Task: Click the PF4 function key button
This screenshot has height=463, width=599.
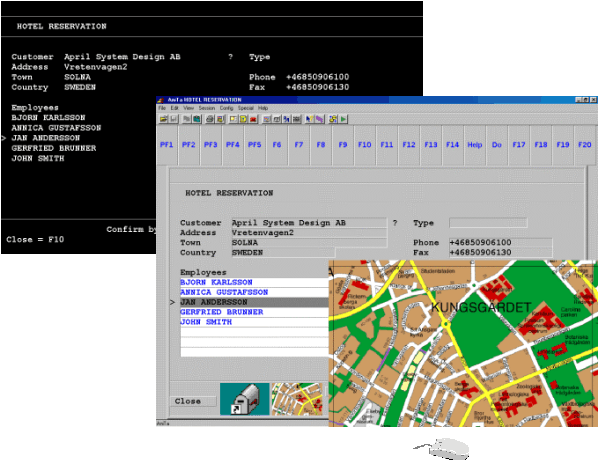Action: (x=233, y=145)
